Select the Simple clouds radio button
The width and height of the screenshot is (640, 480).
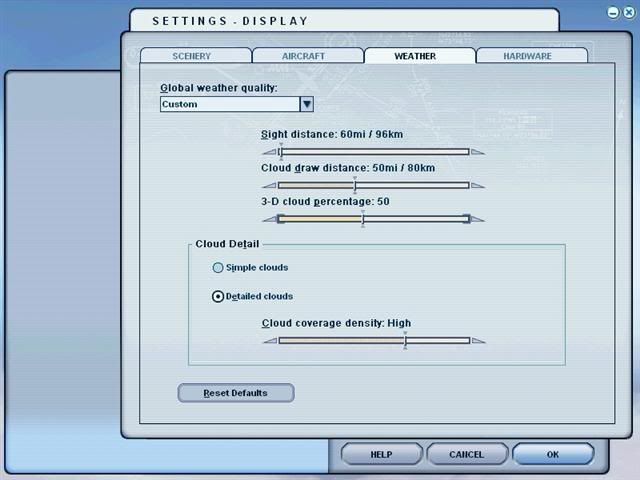tap(218, 268)
